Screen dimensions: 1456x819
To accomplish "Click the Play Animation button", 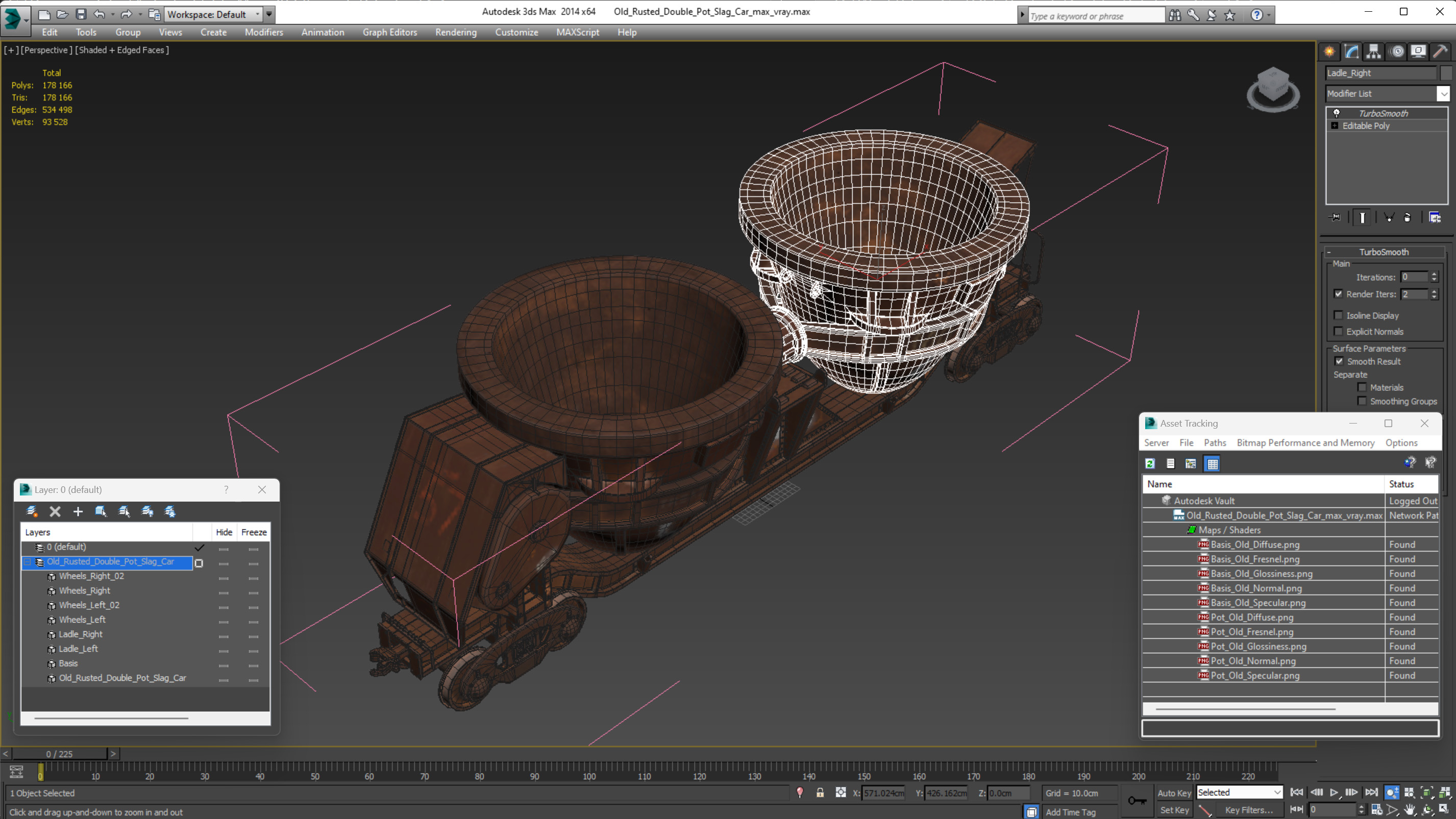I will coord(1334,792).
